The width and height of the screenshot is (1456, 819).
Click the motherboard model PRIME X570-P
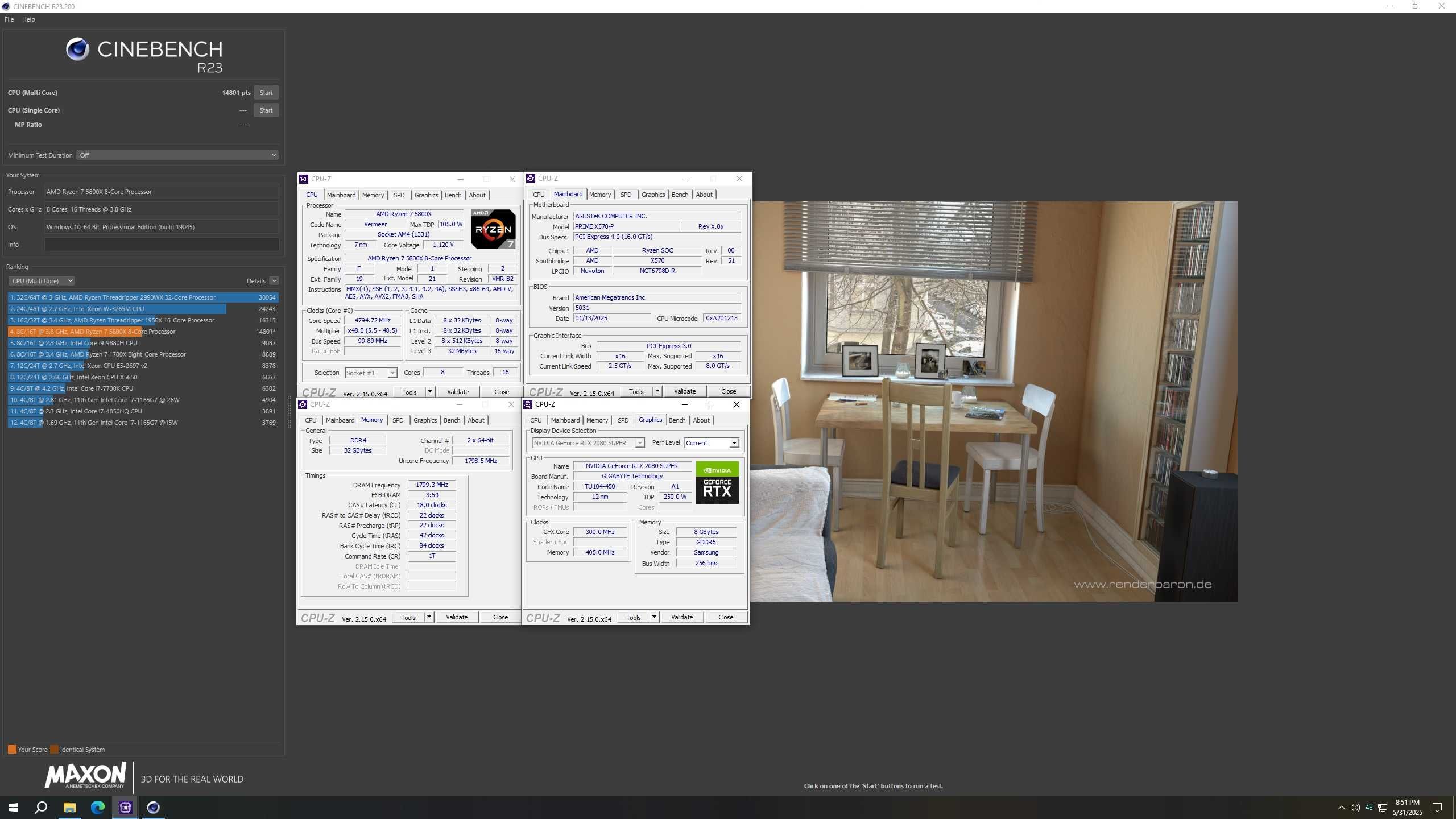click(627, 226)
